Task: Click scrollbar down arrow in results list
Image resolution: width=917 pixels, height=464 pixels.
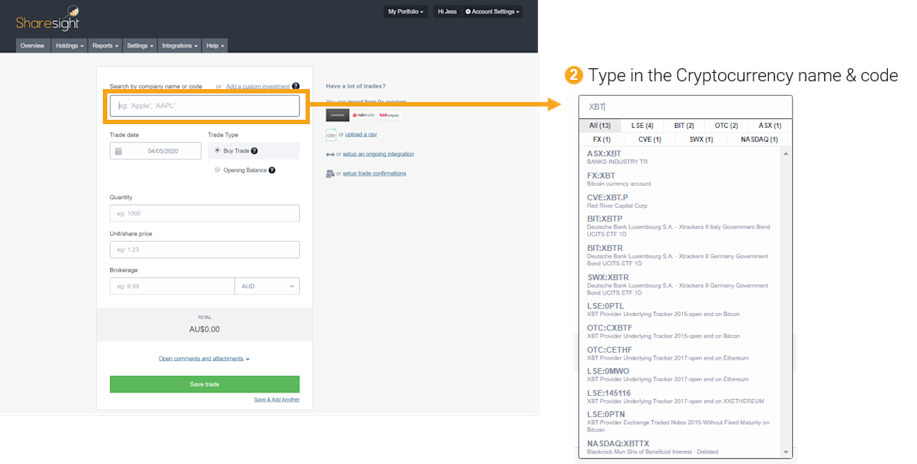Action: [x=786, y=452]
